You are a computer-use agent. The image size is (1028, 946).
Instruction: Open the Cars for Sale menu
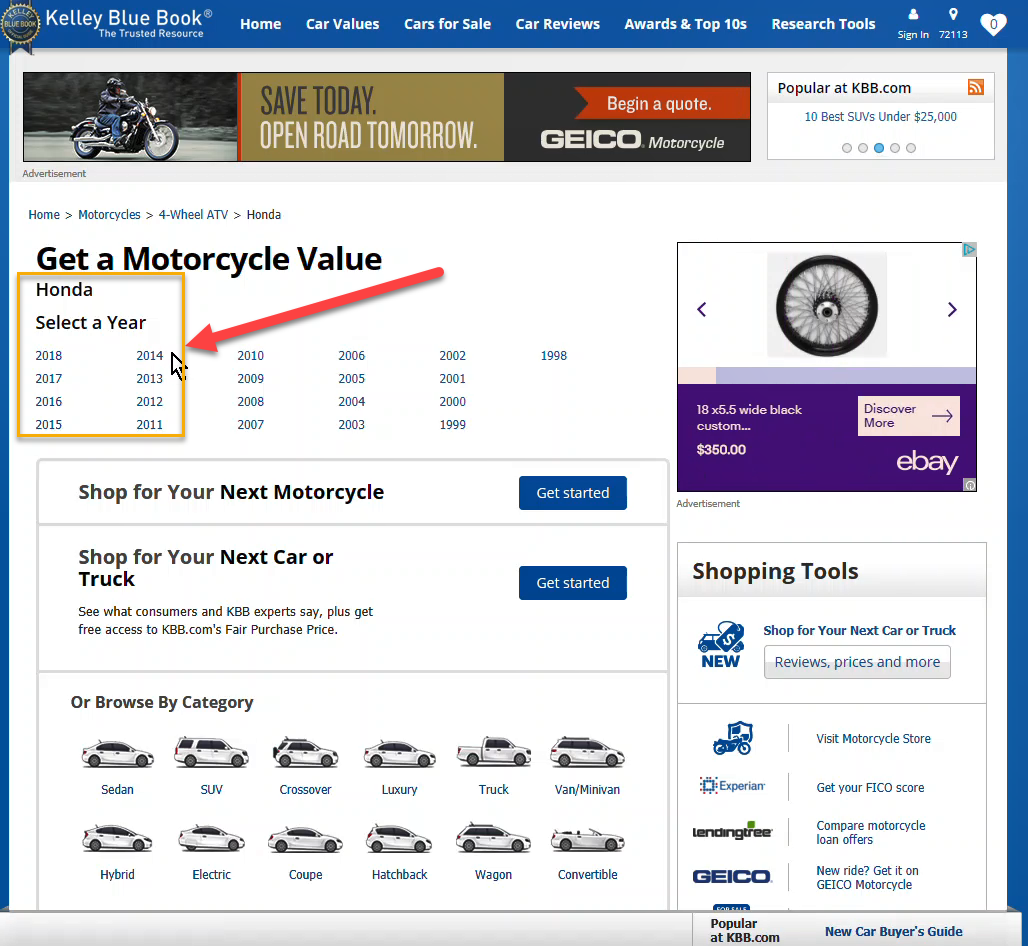447,24
